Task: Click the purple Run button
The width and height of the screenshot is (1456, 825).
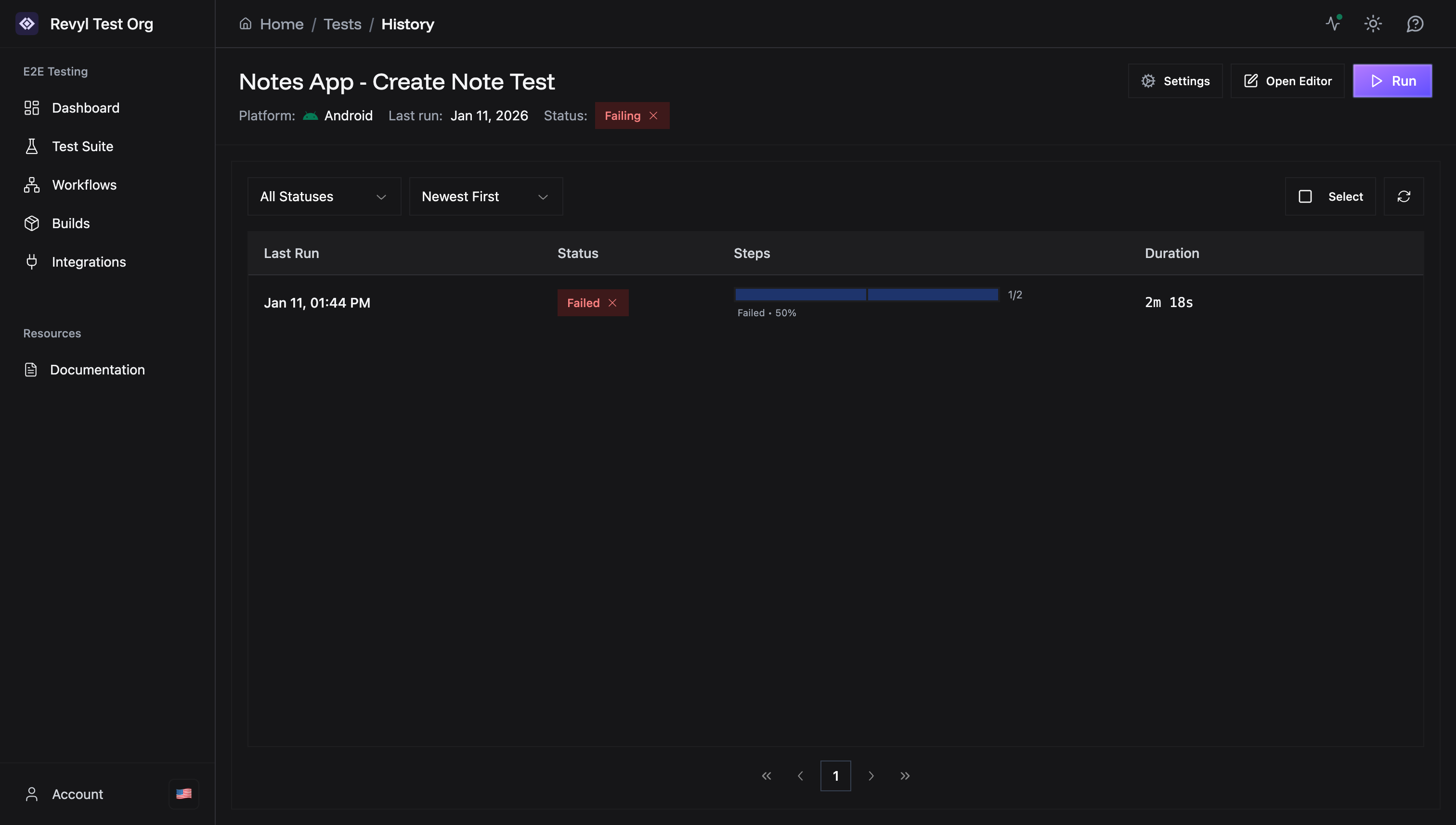Action: (x=1392, y=81)
